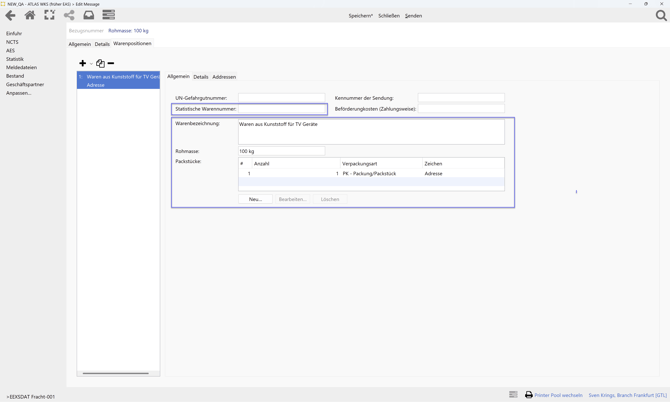670x402 pixels.
Task: Copy the selected goods position
Action: 100,63
